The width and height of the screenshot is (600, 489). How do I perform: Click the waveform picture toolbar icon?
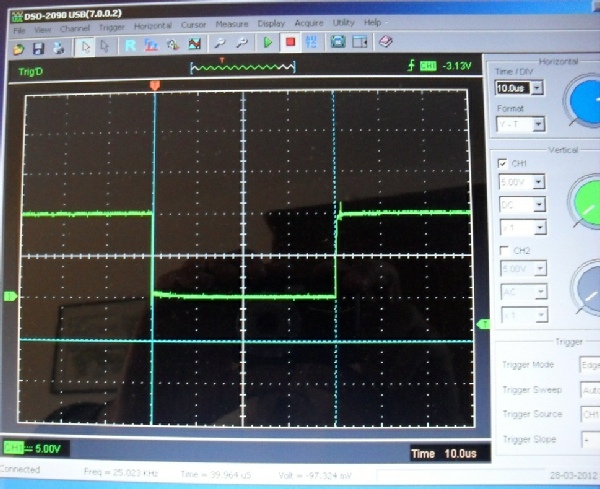194,44
